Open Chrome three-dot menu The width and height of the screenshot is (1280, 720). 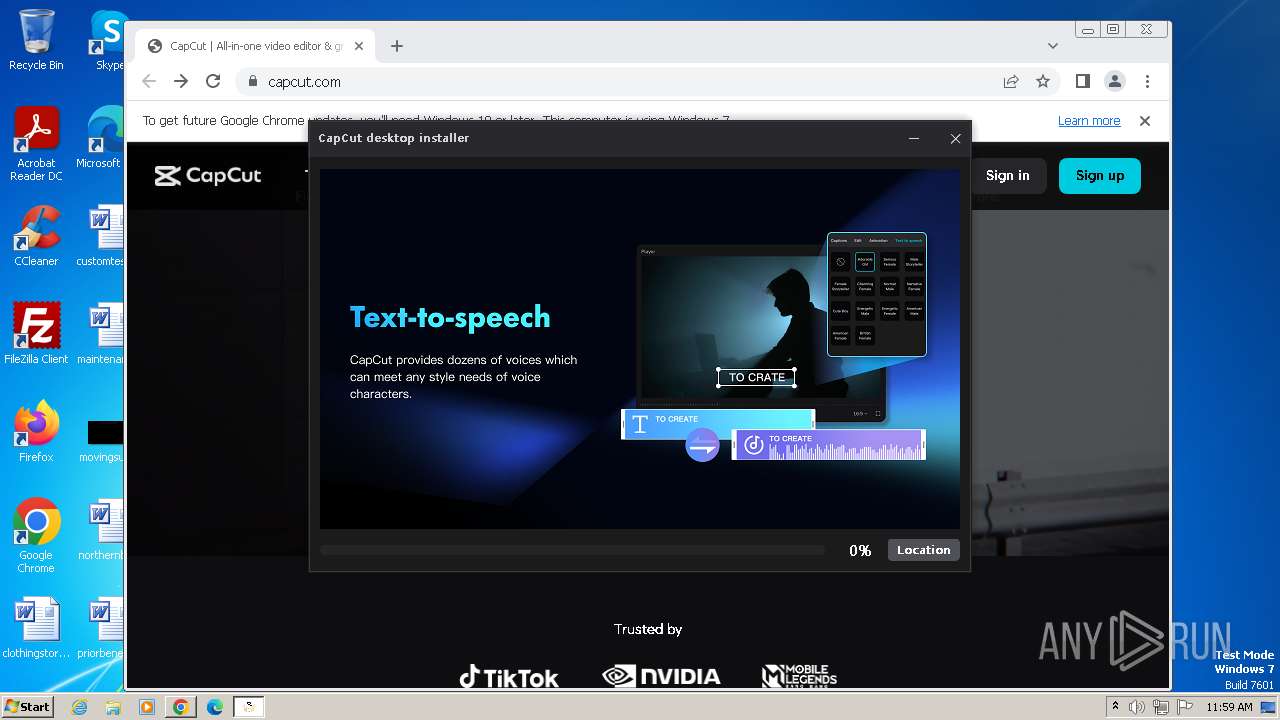coord(1147,82)
